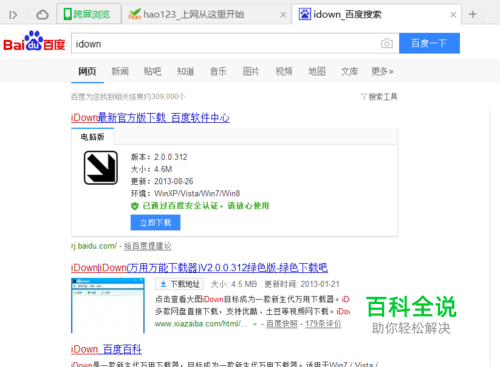The image size is (500, 367).
Task: Open the 跨屏浏览 cross-screen tab
Action: pyautogui.click(x=89, y=14)
